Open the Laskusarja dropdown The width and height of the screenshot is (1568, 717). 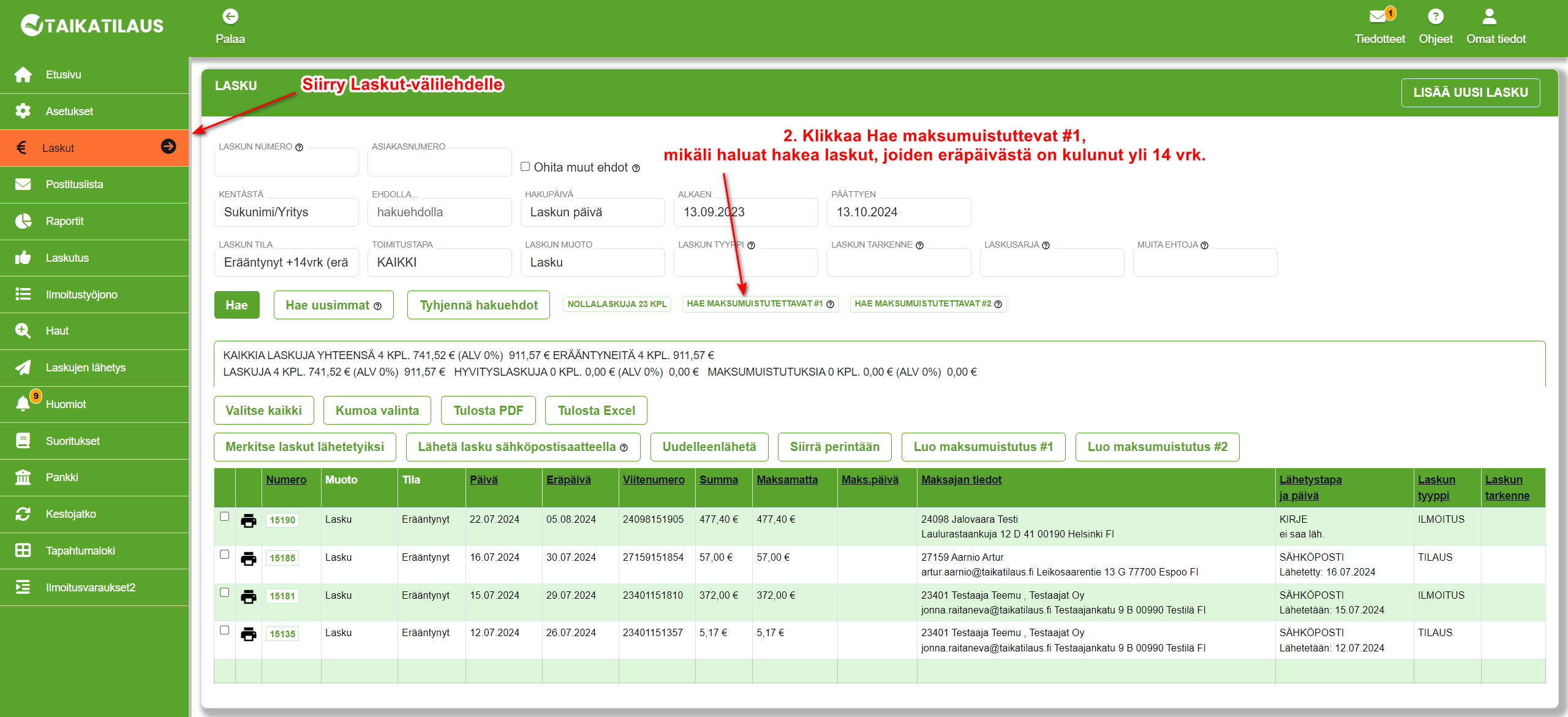click(x=1052, y=262)
